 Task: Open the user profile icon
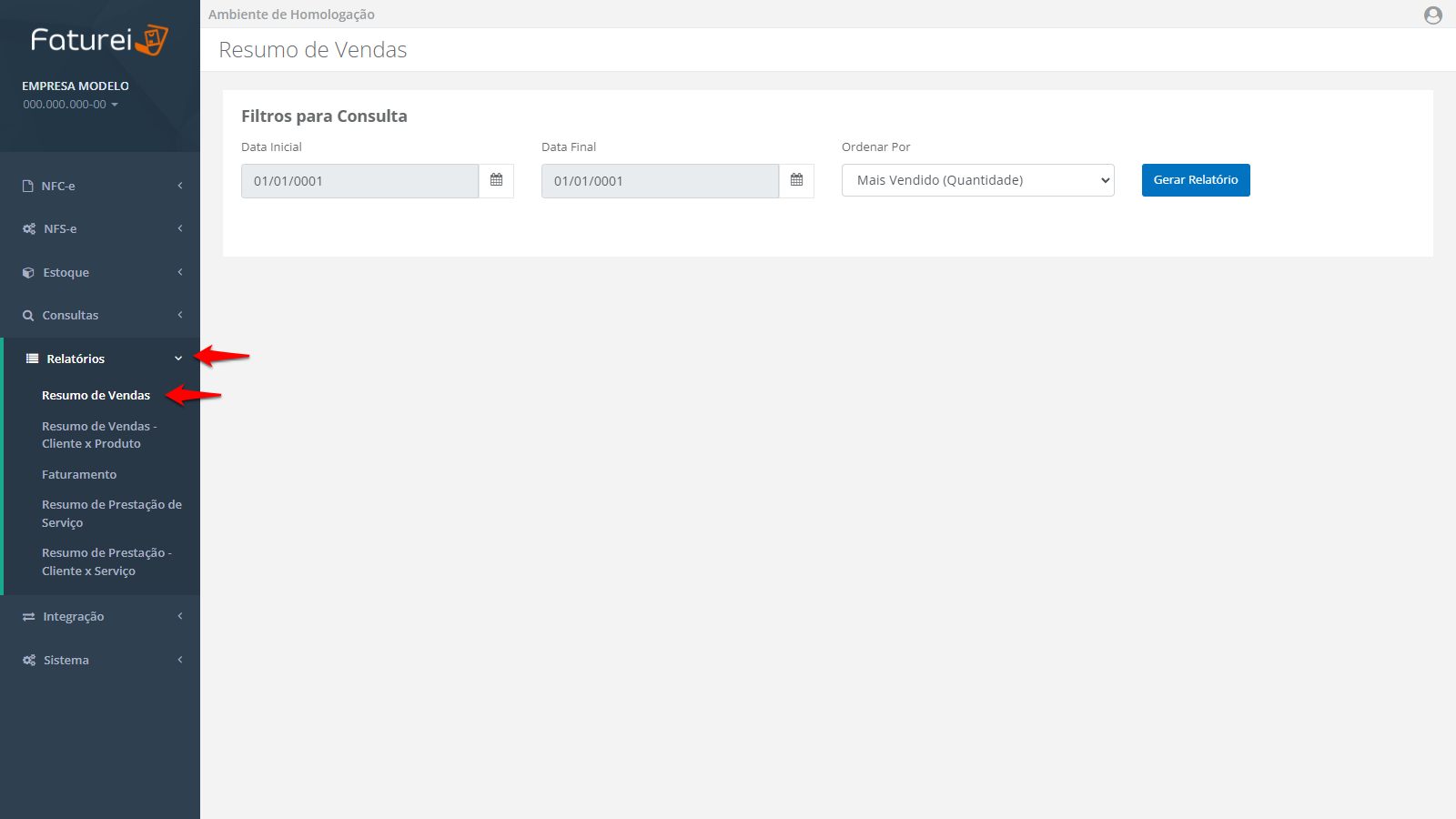[x=1433, y=15]
